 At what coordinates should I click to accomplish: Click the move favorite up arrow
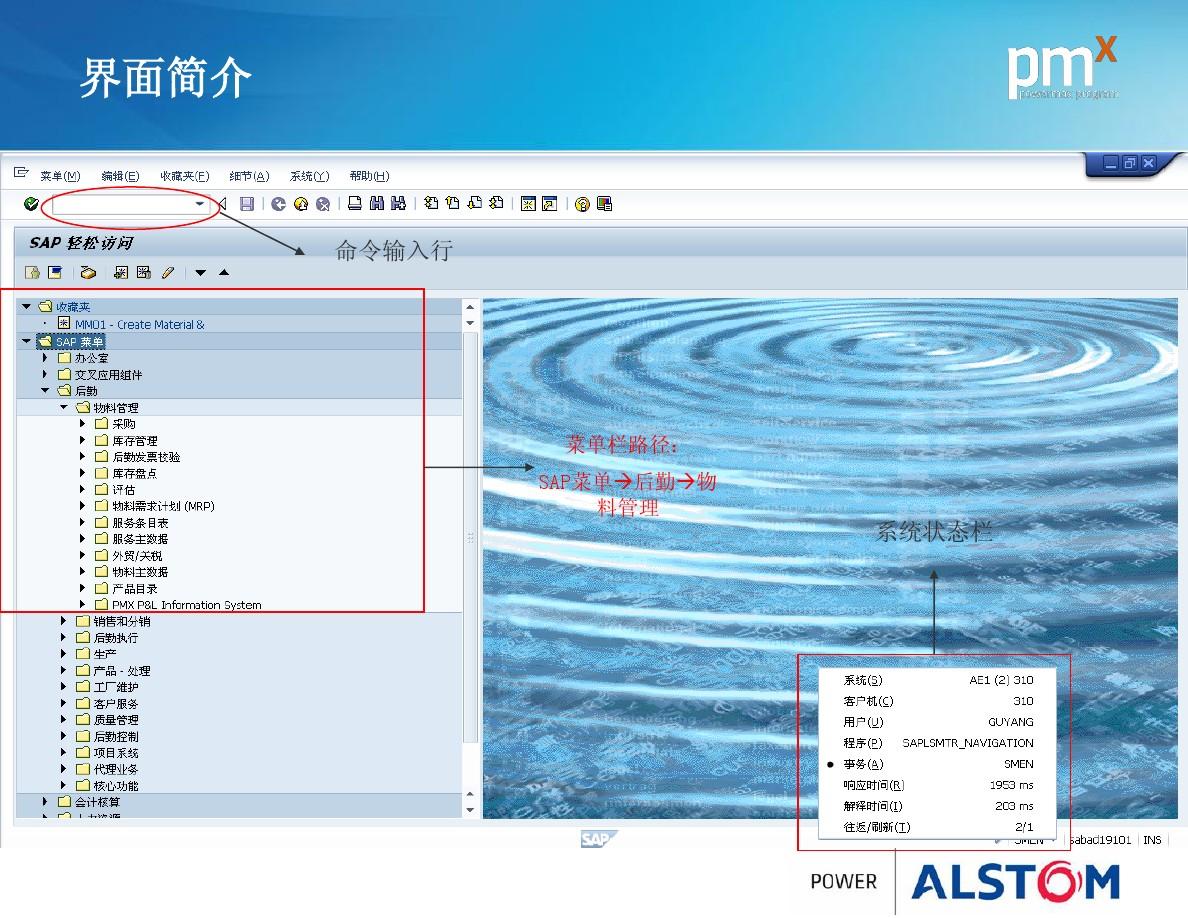[224, 273]
